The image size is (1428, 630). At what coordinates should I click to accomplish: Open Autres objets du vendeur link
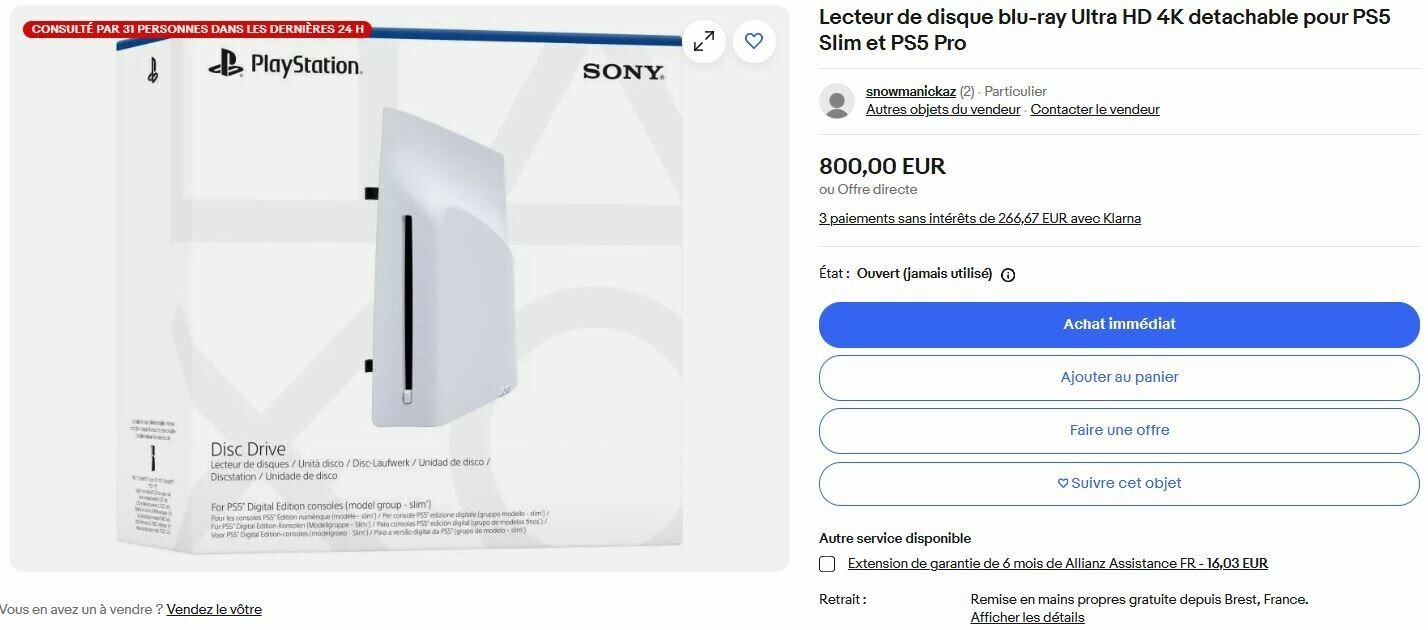943,110
